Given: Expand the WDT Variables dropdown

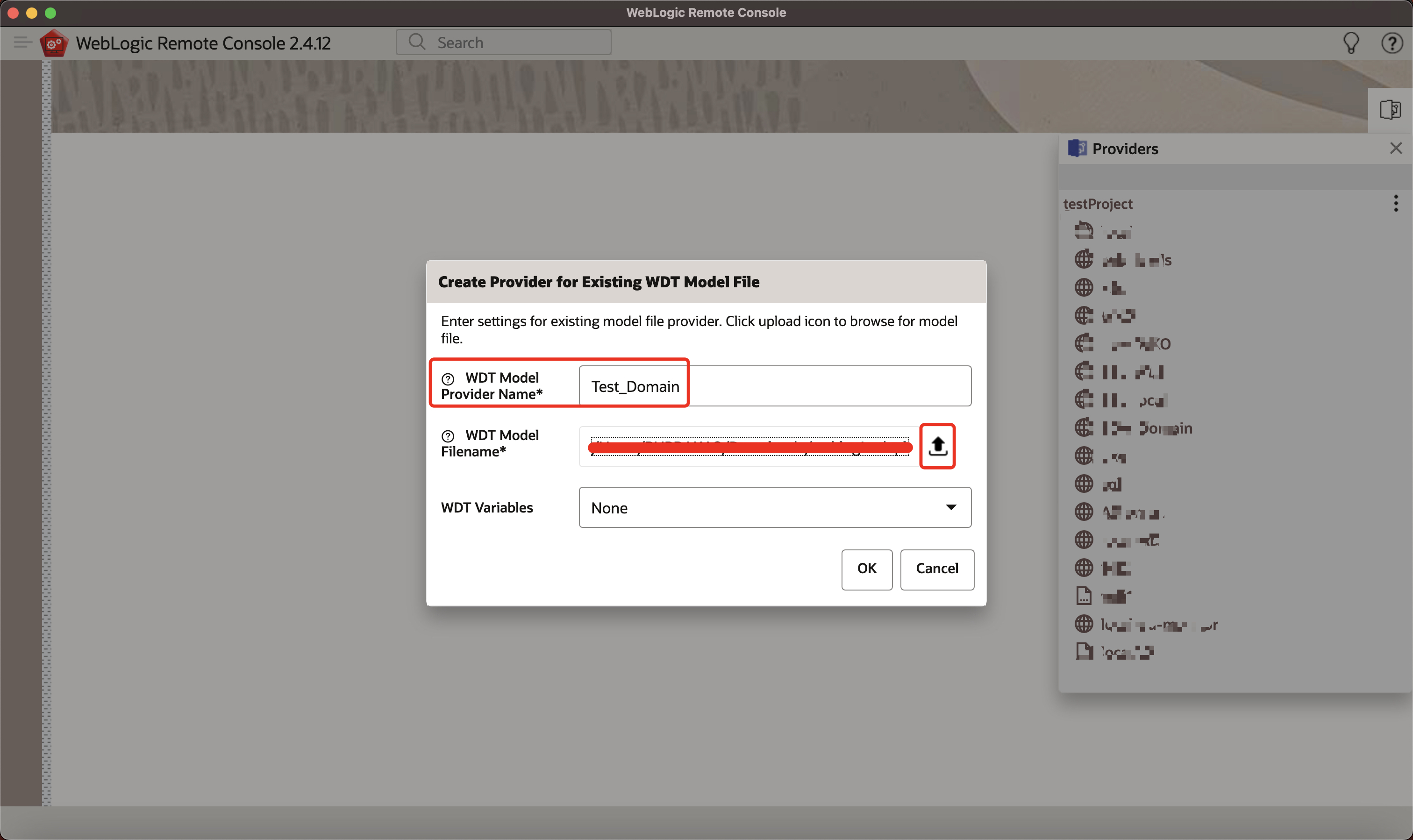Looking at the screenshot, I should point(774,508).
